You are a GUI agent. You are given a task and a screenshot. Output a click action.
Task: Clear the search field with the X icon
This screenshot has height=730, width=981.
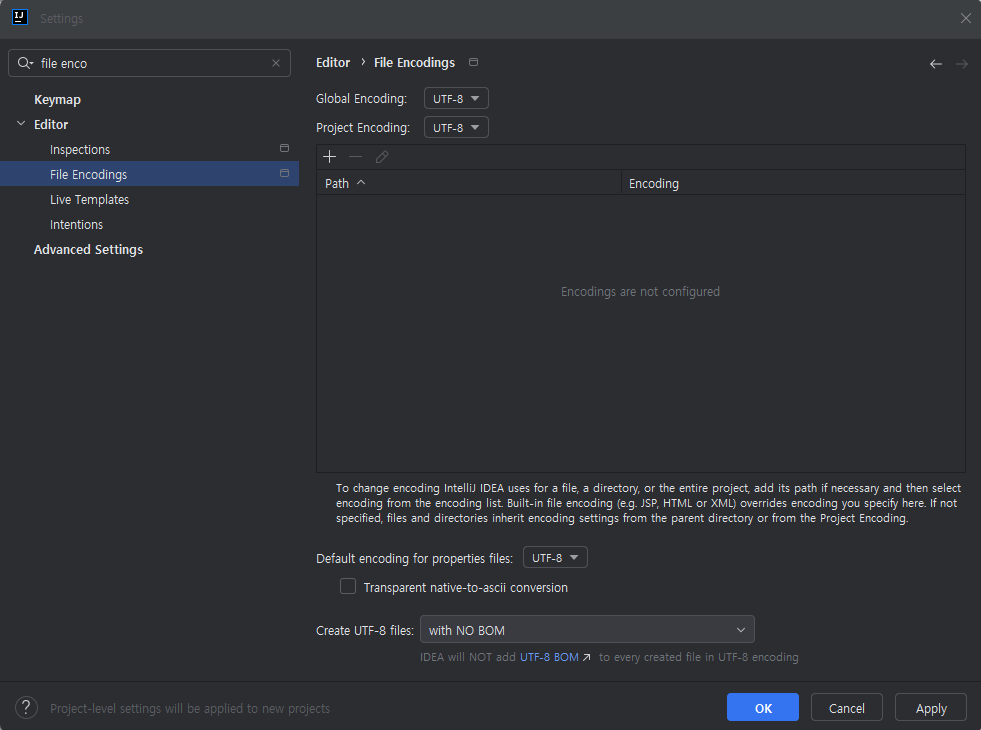tap(276, 63)
